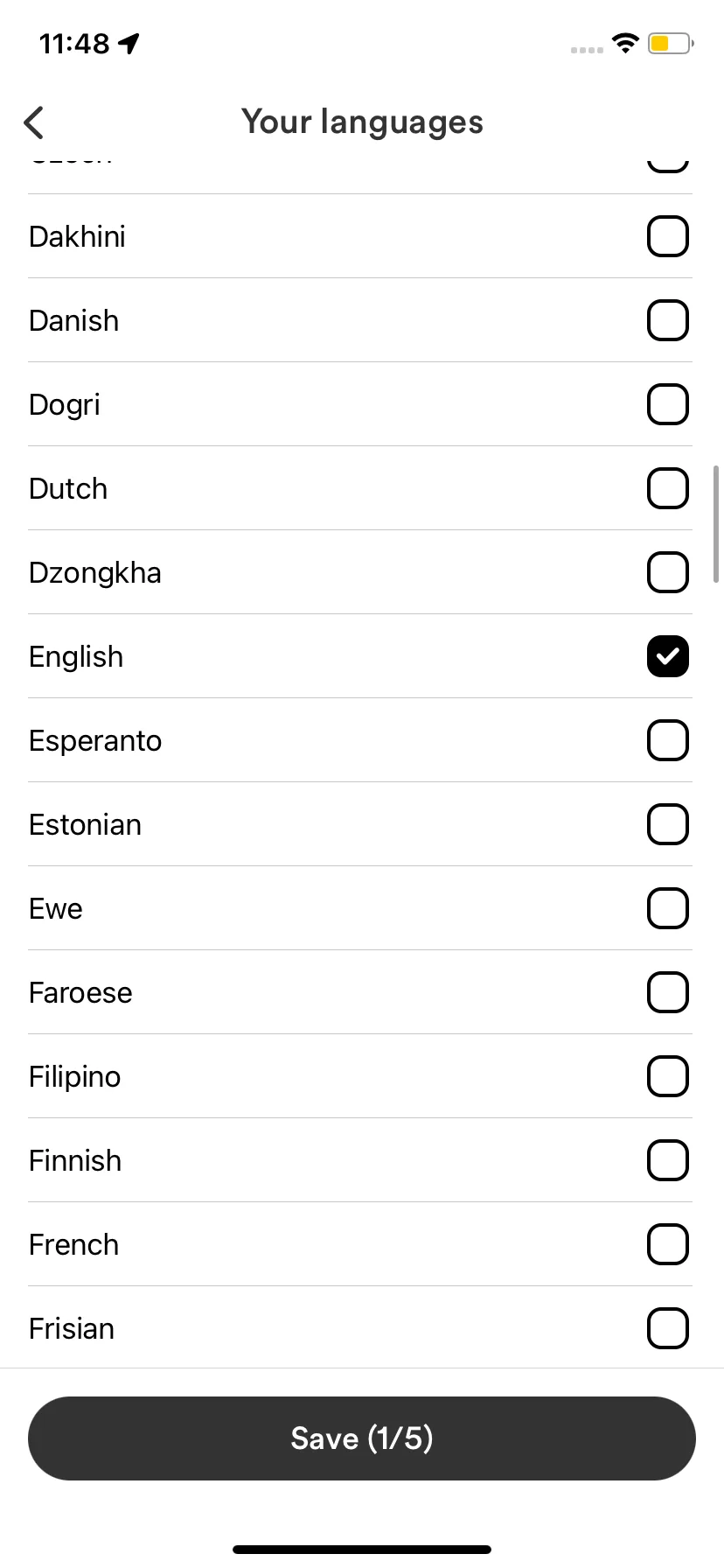Tick the Dutch checkbox

coord(668,488)
